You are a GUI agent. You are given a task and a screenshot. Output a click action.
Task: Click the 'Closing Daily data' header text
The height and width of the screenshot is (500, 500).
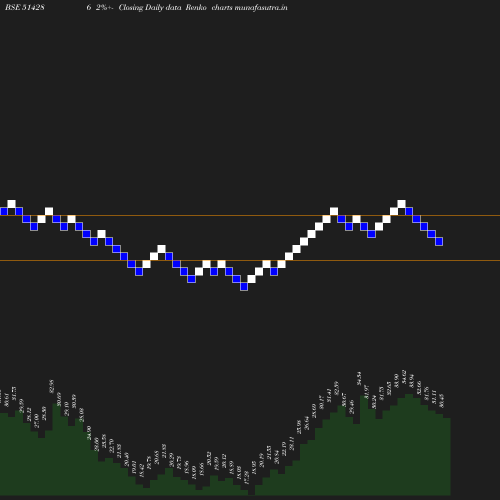click(x=150, y=7)
